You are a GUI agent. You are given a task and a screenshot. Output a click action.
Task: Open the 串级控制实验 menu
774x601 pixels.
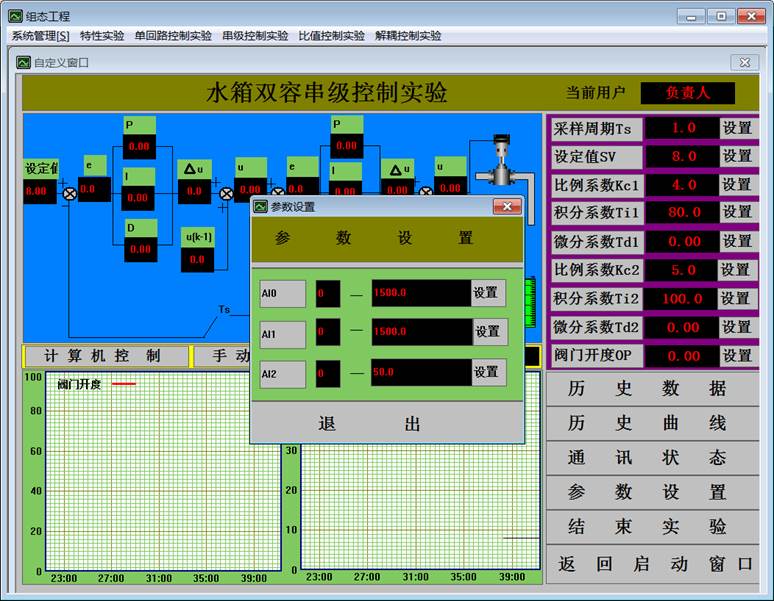(255, 36)
